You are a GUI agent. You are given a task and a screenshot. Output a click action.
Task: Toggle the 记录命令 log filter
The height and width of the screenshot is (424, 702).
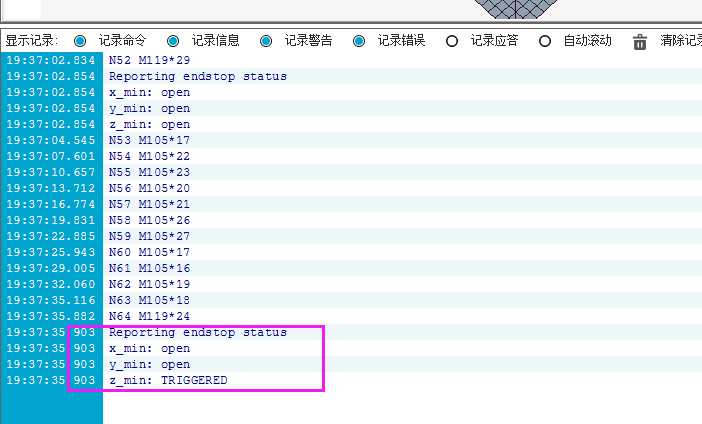(x=80, y=41)
